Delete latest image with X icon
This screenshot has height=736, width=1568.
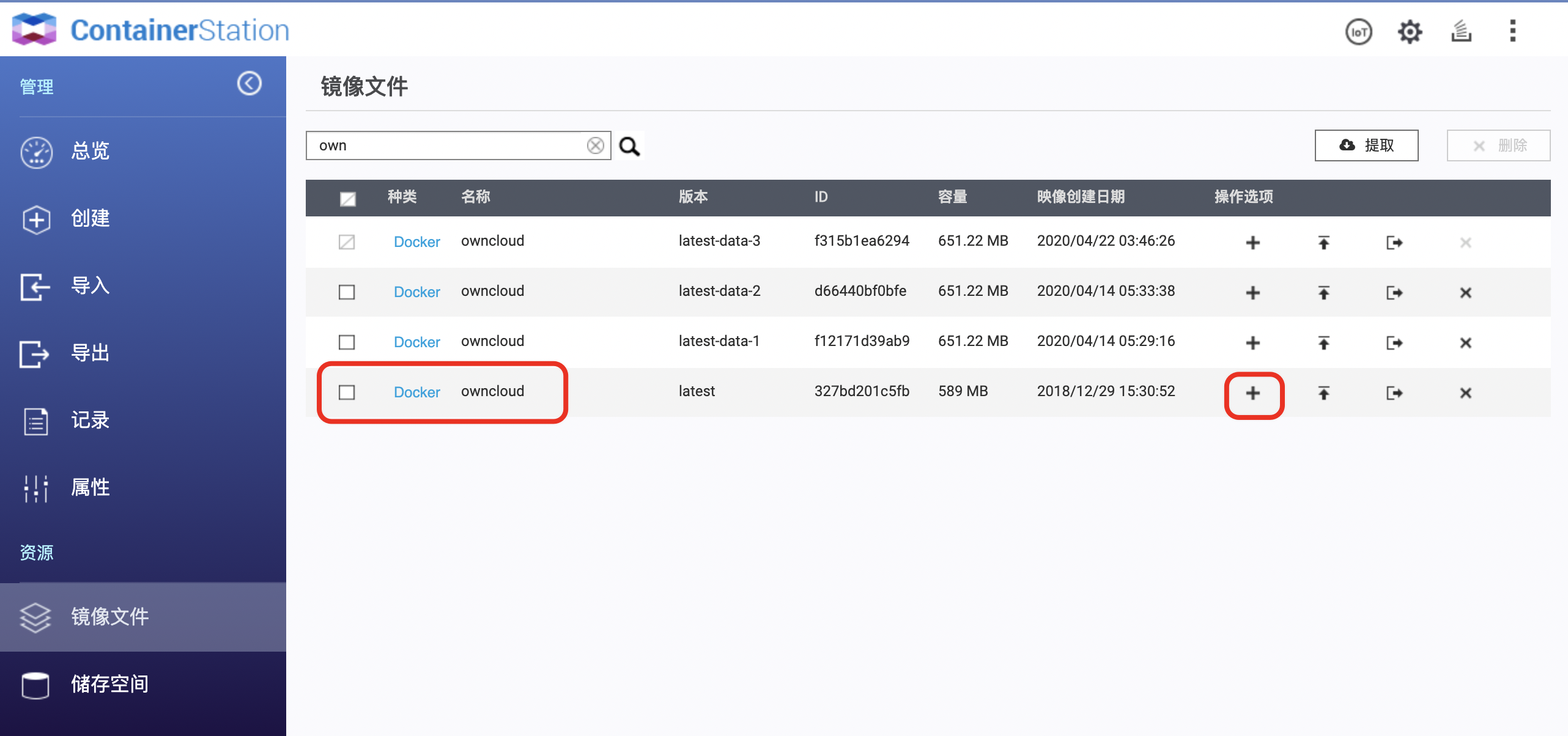pyautogui.click(x=1465, y=393)
